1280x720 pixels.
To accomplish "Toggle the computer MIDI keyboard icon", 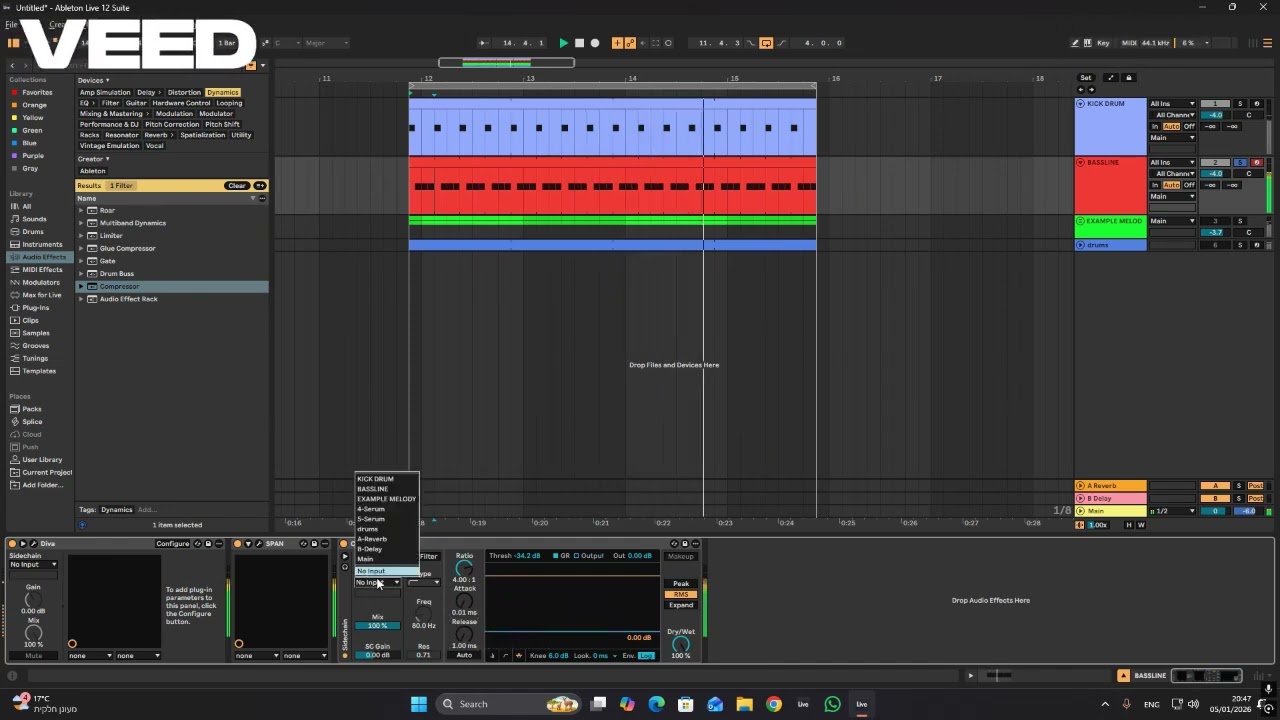I will pos(1087,43).
